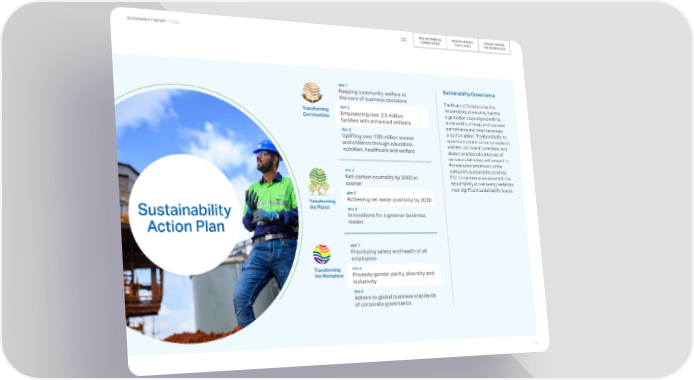Select Aim 4 net-carbon neutrality item

[x=382, y=177]
